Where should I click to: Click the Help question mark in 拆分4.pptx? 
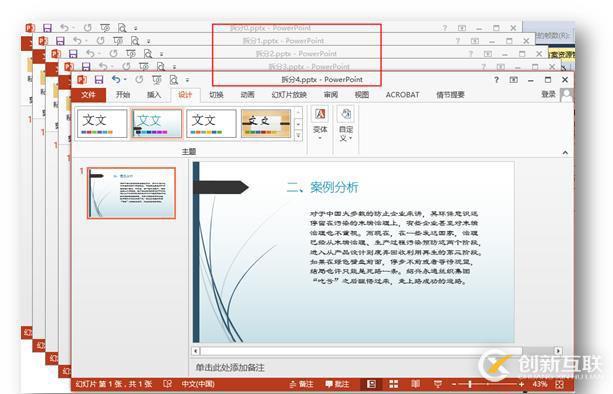[x=496, y=80]
